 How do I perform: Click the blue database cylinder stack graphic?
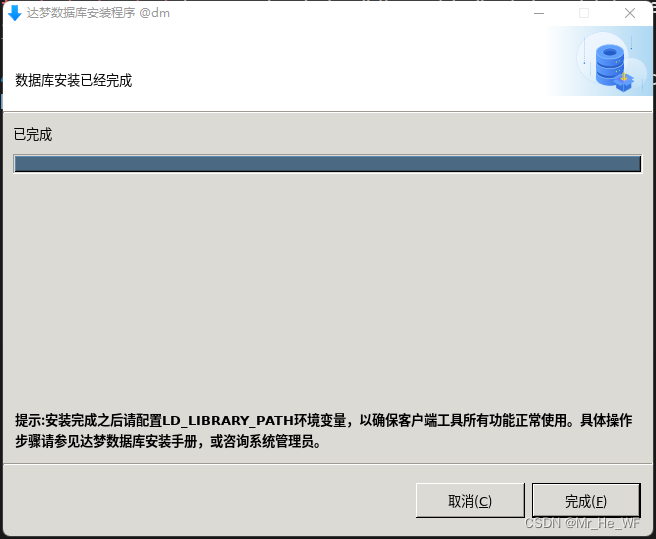[x=610, y=64]
